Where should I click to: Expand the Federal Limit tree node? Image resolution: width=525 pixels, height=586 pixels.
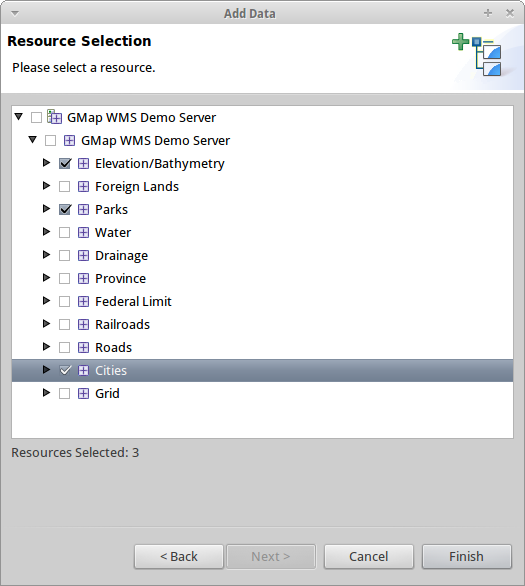46,301
